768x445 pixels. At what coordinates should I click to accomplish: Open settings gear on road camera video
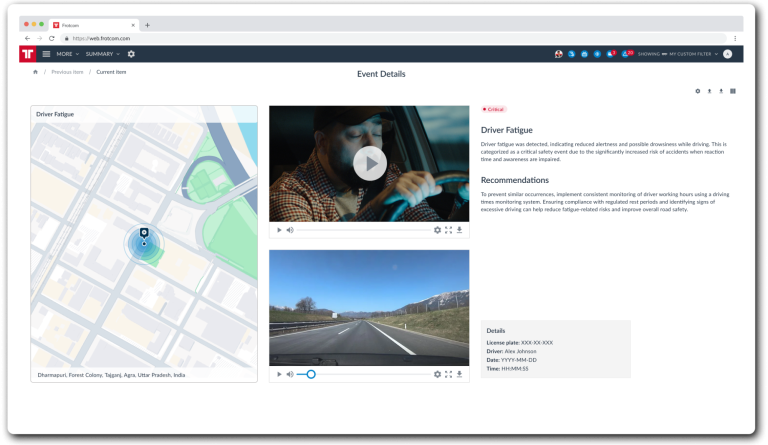(x=437, y=374)
